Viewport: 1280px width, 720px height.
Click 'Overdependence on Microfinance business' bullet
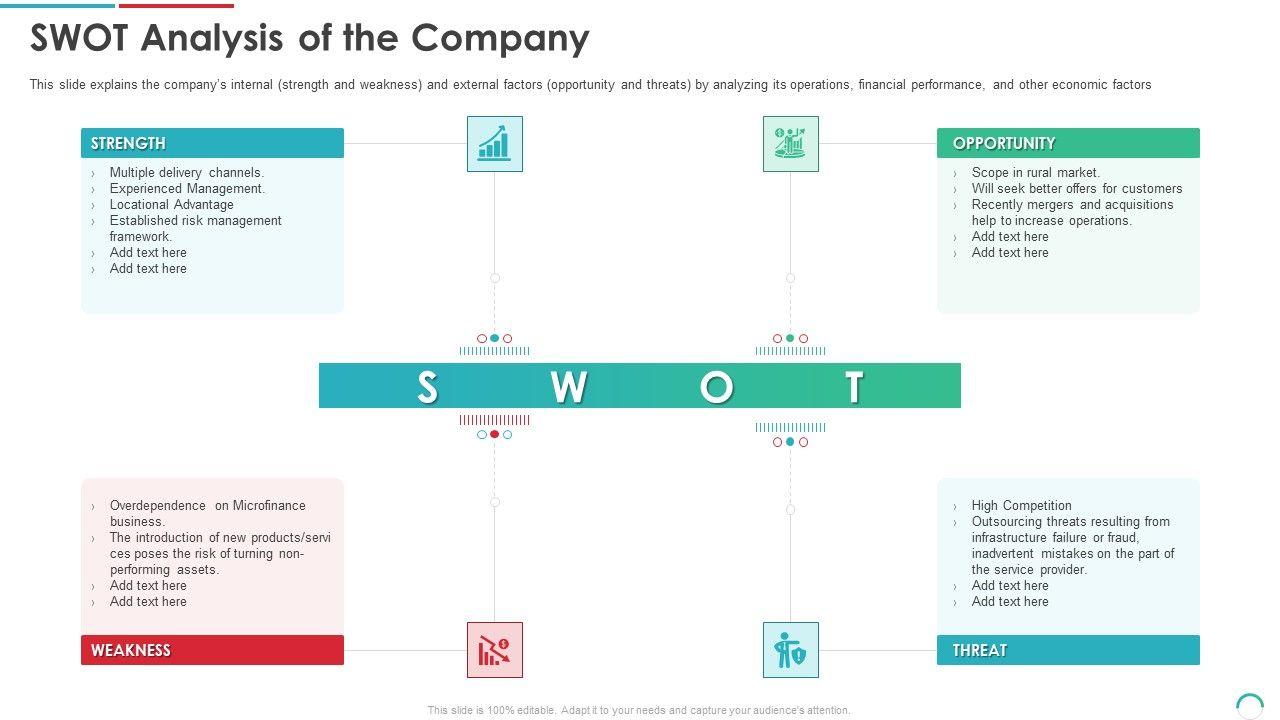208,513
